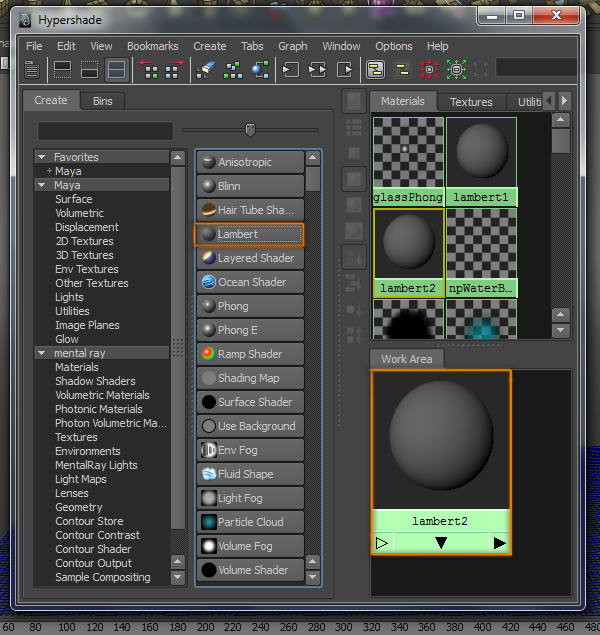Click the Input Connections toolbar icon

click(x=291, y=70)
